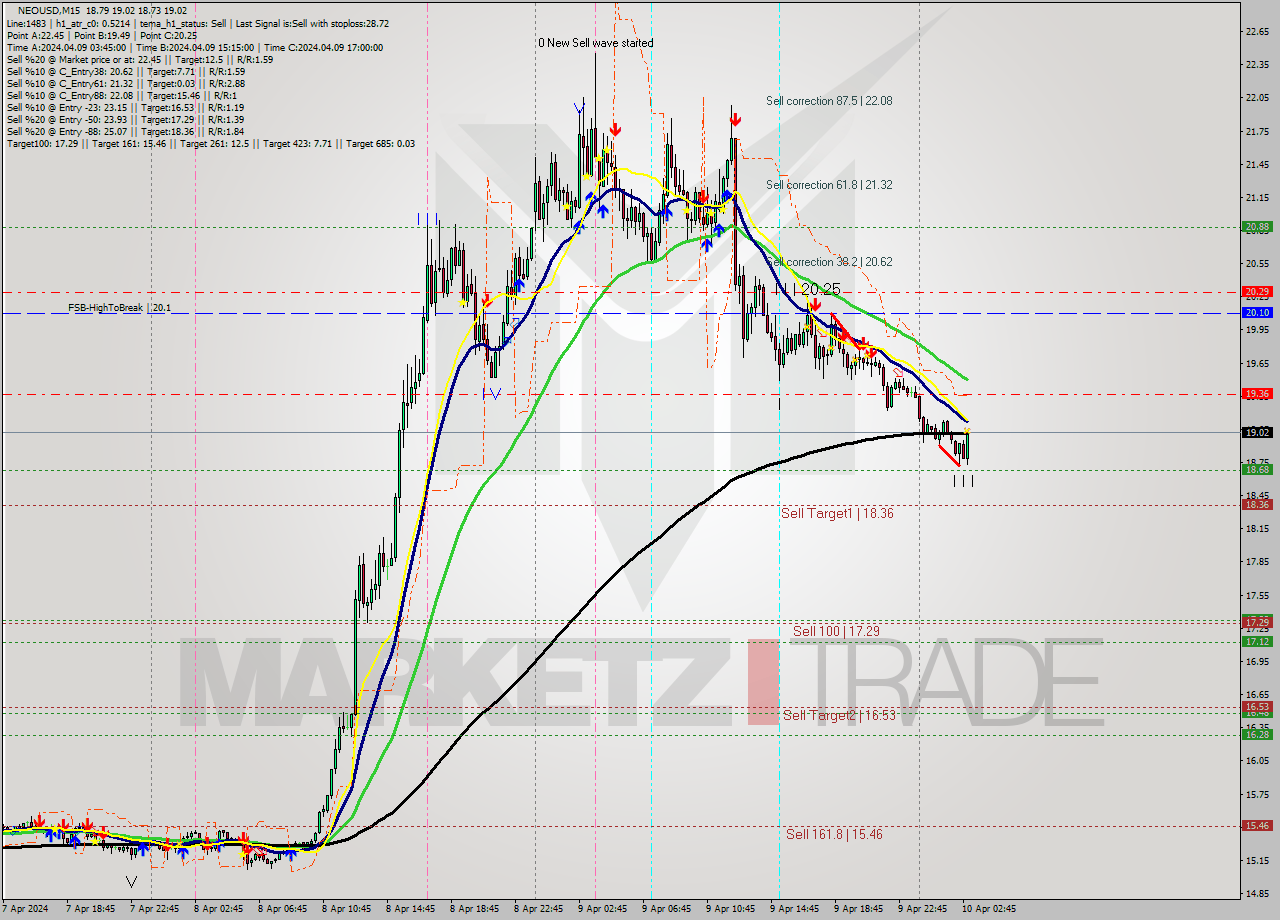Click the 14.85 price axis label
Image resolution: width=1280 pixels, height=920 pixels.
pyautogui.click(x=1257, y=893)
